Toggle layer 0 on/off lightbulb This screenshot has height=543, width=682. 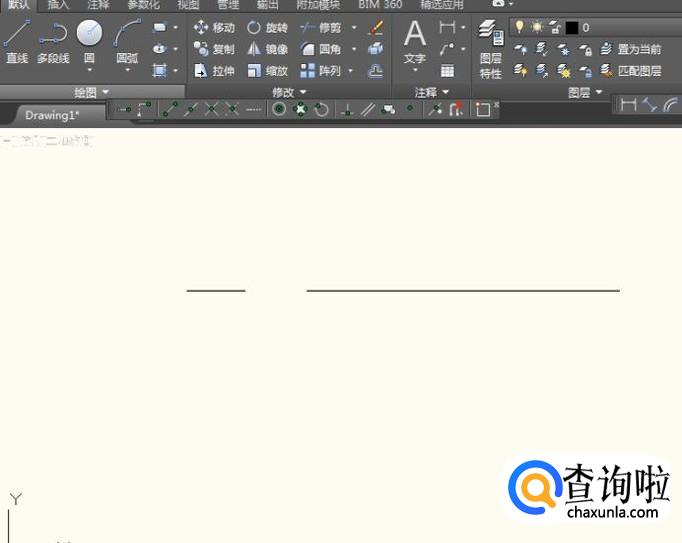tap(519, 27)
